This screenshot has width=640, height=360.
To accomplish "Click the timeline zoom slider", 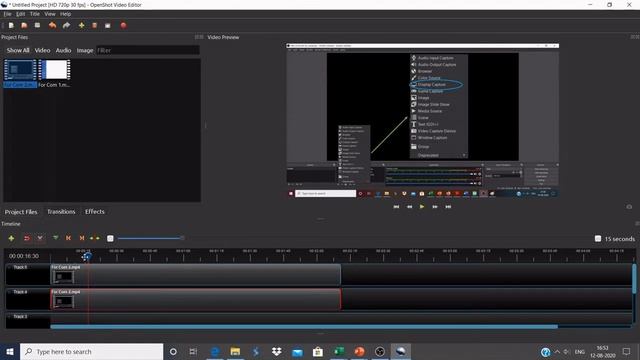I will (150, 238).
